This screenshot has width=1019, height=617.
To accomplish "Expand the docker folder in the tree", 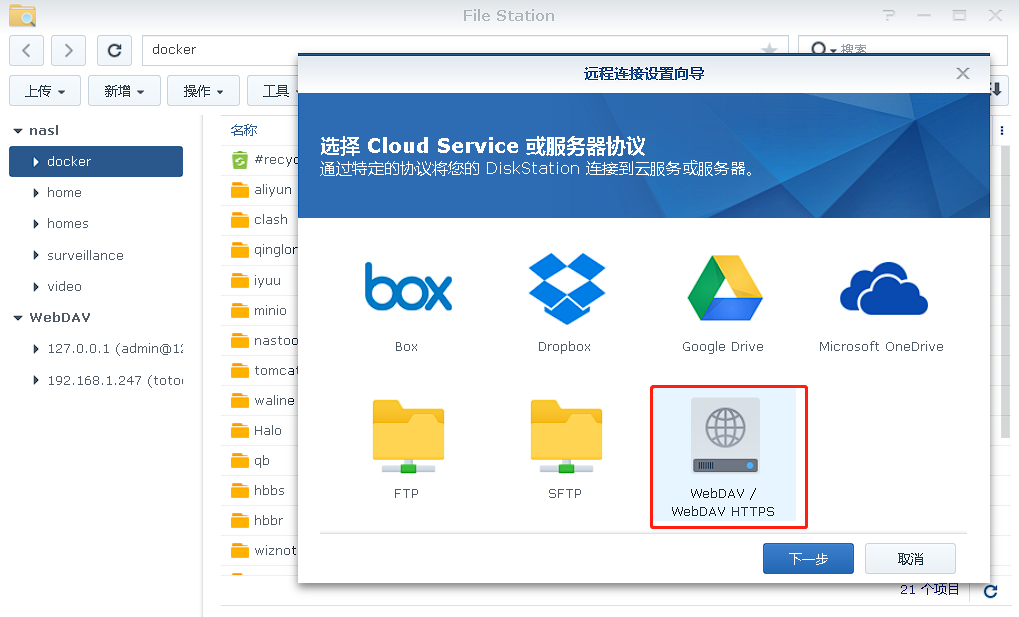I will pyautogui.click(x=36, y=162).
